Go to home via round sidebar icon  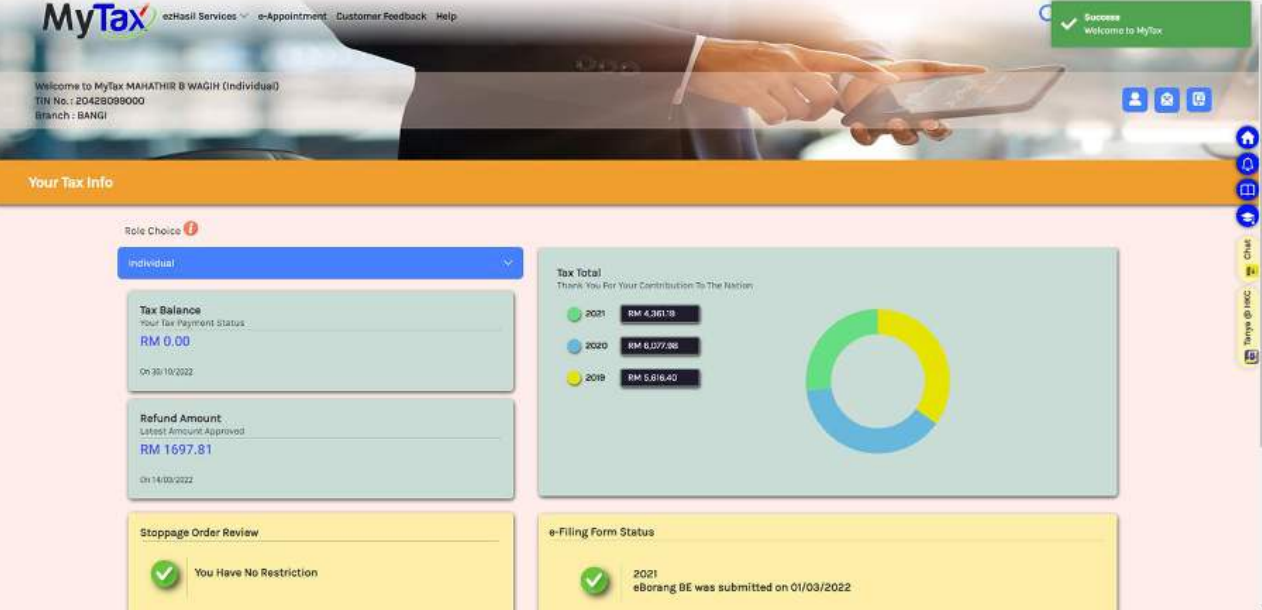click(x=1247, y=138)
